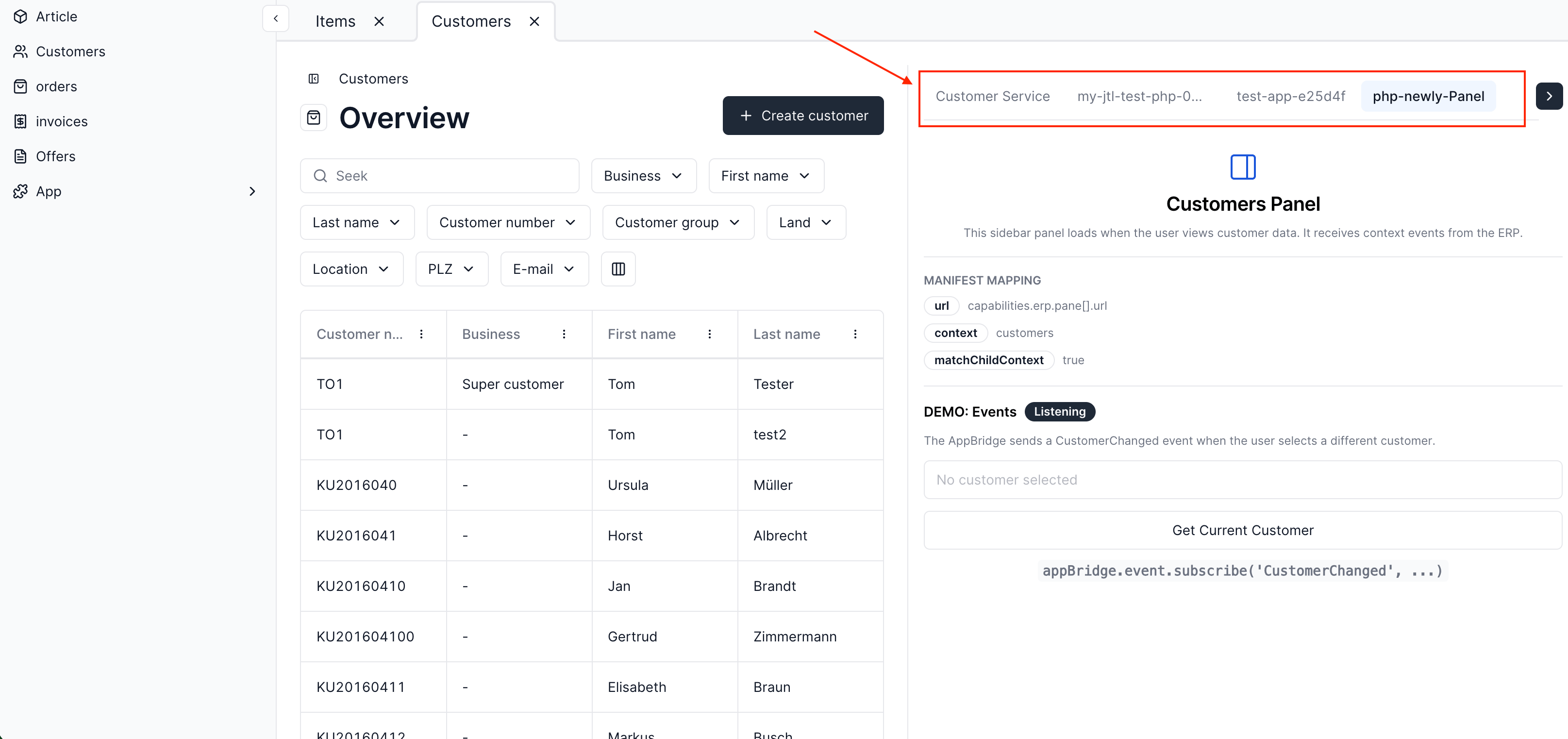Switch to the Items tab
The height and width of the screenshot is (739, 1568).
coord(335,21)
